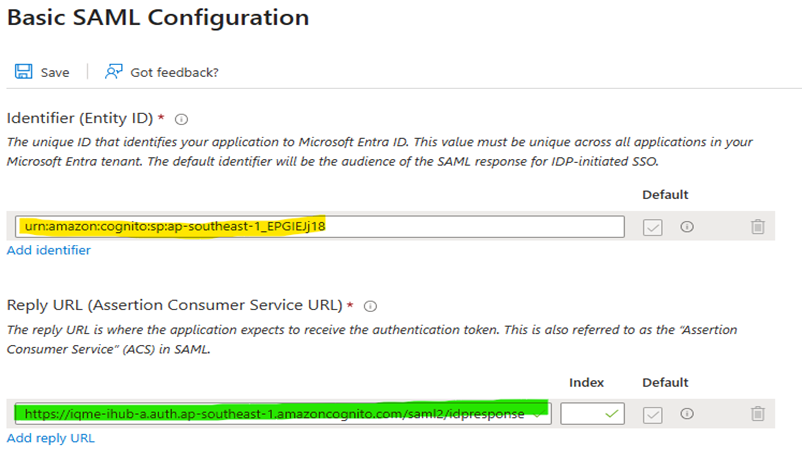Click the Got feedback person icon
Viewport: 802px width, 458px height.
pyautogui.click(x=114, y=72)
